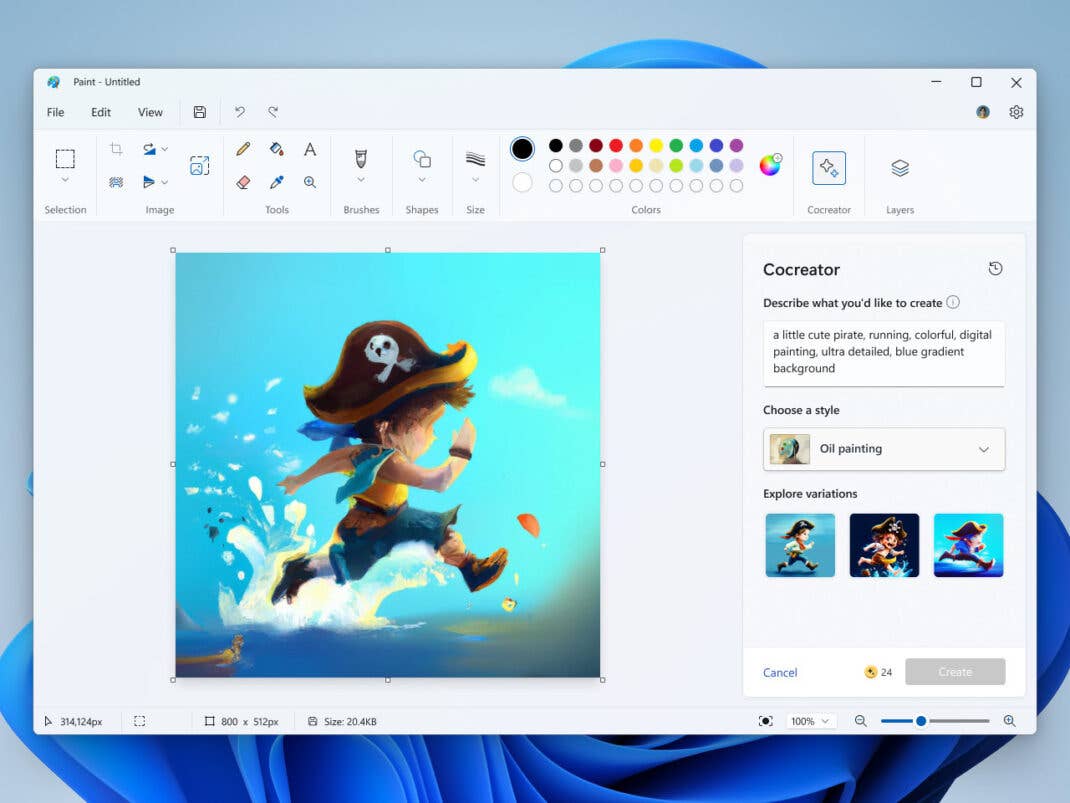Open the View menu

point(149,112)
